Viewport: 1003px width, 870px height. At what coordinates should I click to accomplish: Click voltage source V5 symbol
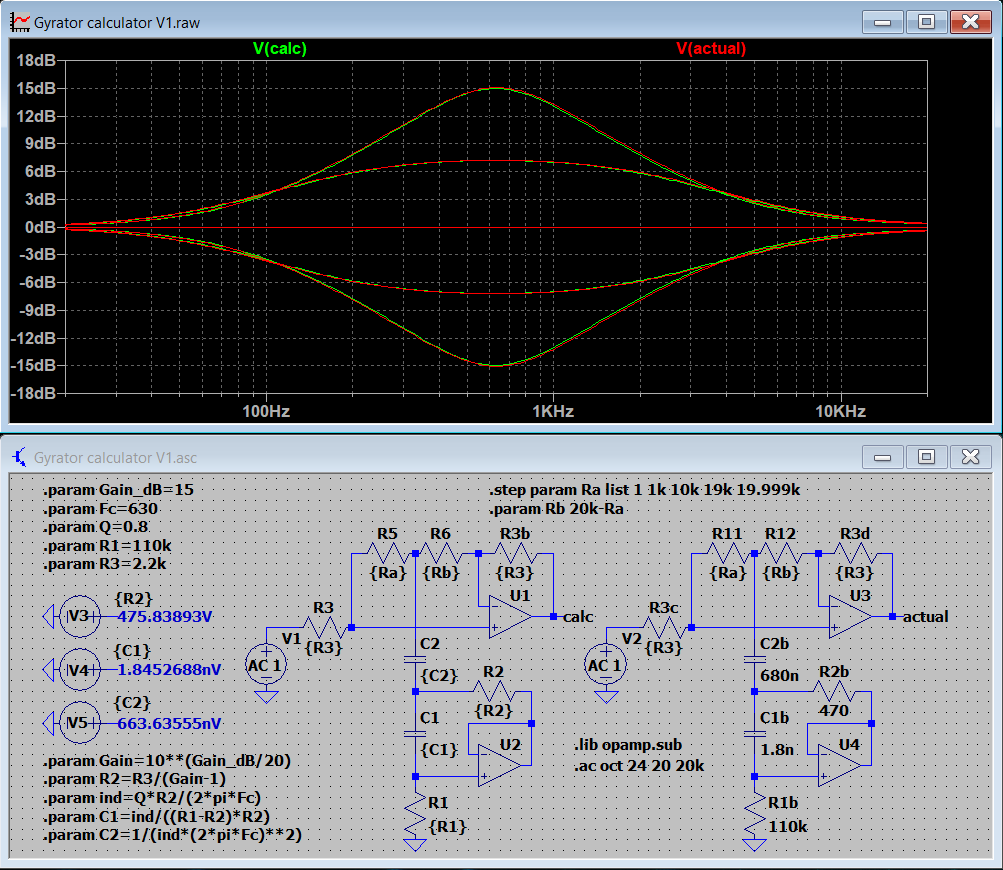[79, 723]
